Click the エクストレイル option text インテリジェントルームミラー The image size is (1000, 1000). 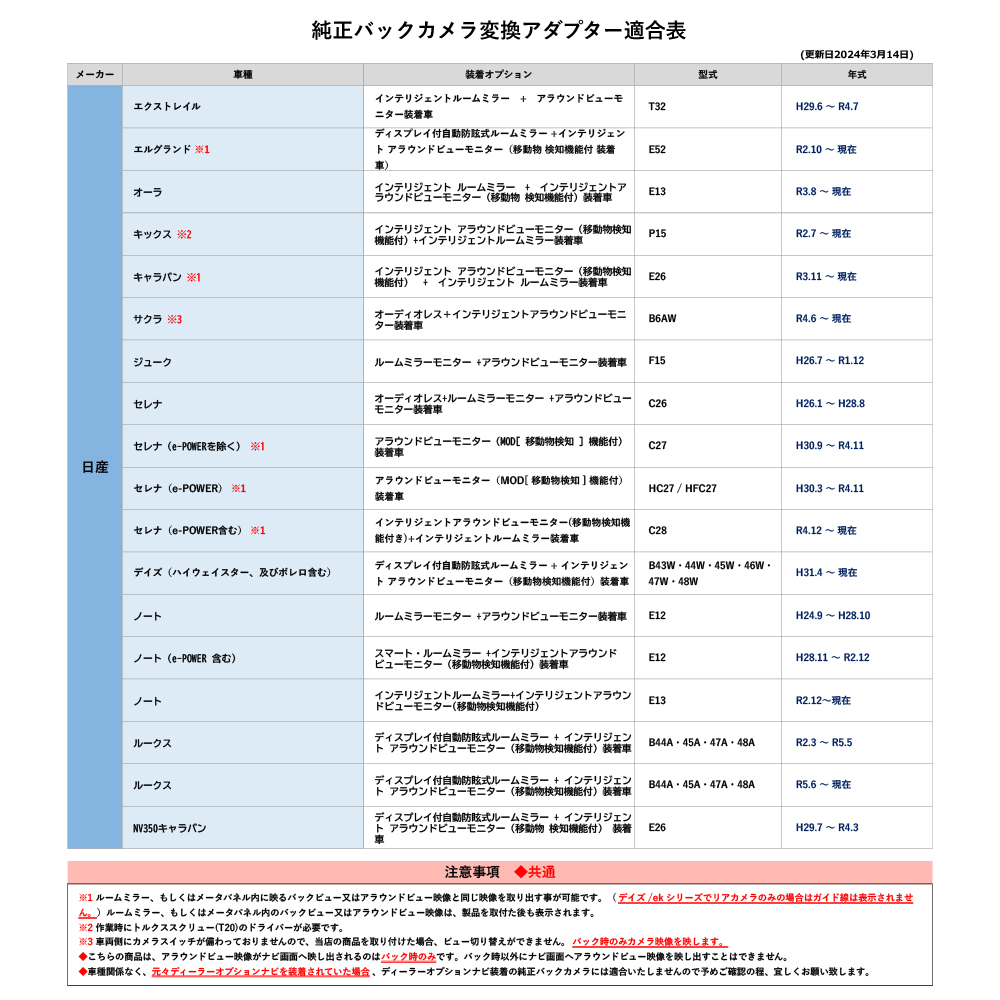442,98
